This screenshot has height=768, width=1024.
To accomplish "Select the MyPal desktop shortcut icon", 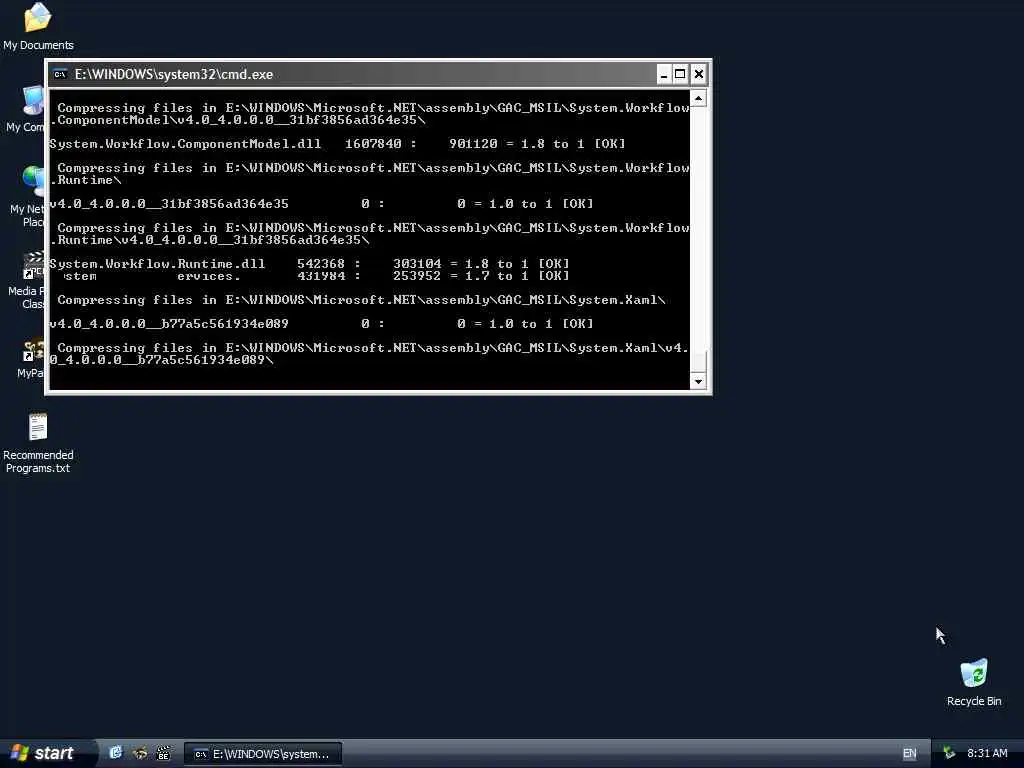I will pos(30,359).
